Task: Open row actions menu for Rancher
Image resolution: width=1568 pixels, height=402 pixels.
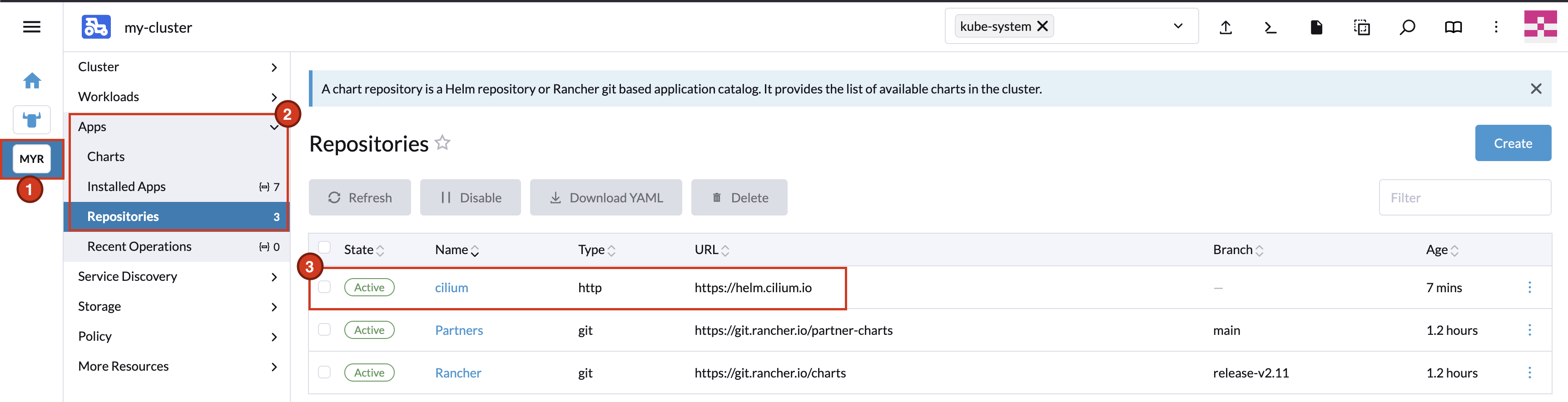Action: [x=1529, y=372]
